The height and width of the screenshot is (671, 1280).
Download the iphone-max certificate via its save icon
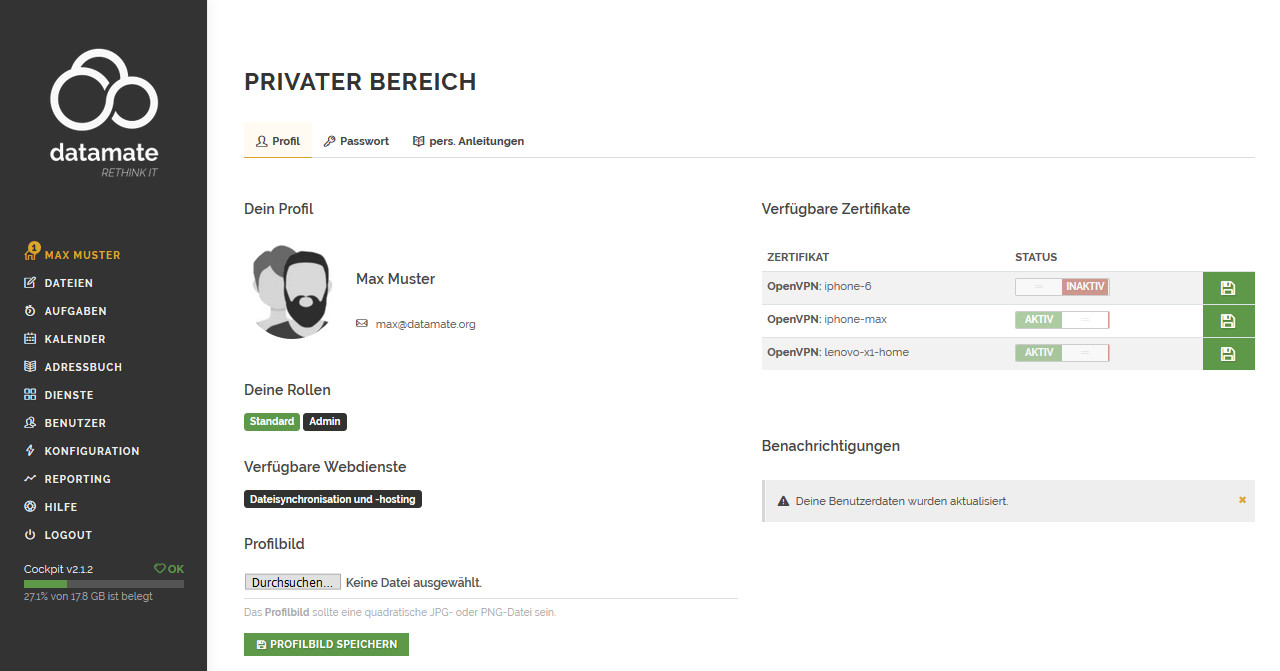(x=1228, y=321)
